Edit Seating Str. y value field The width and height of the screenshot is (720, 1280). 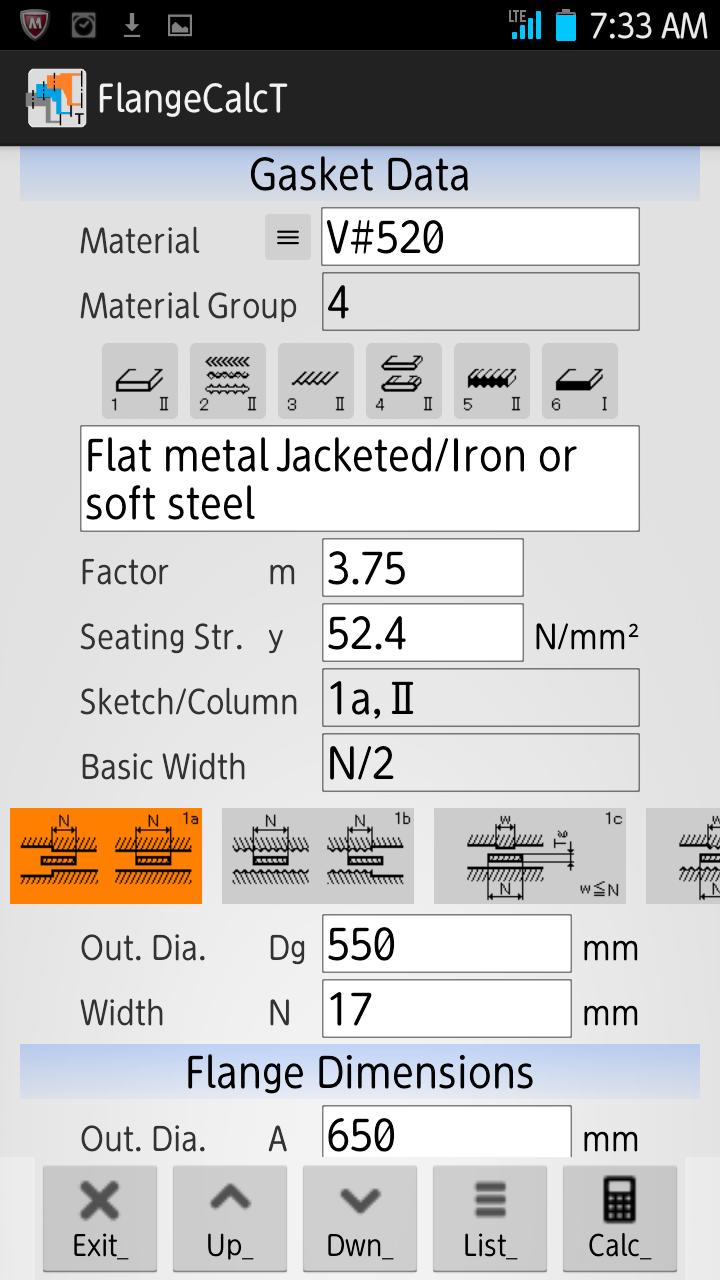(423, 633)
